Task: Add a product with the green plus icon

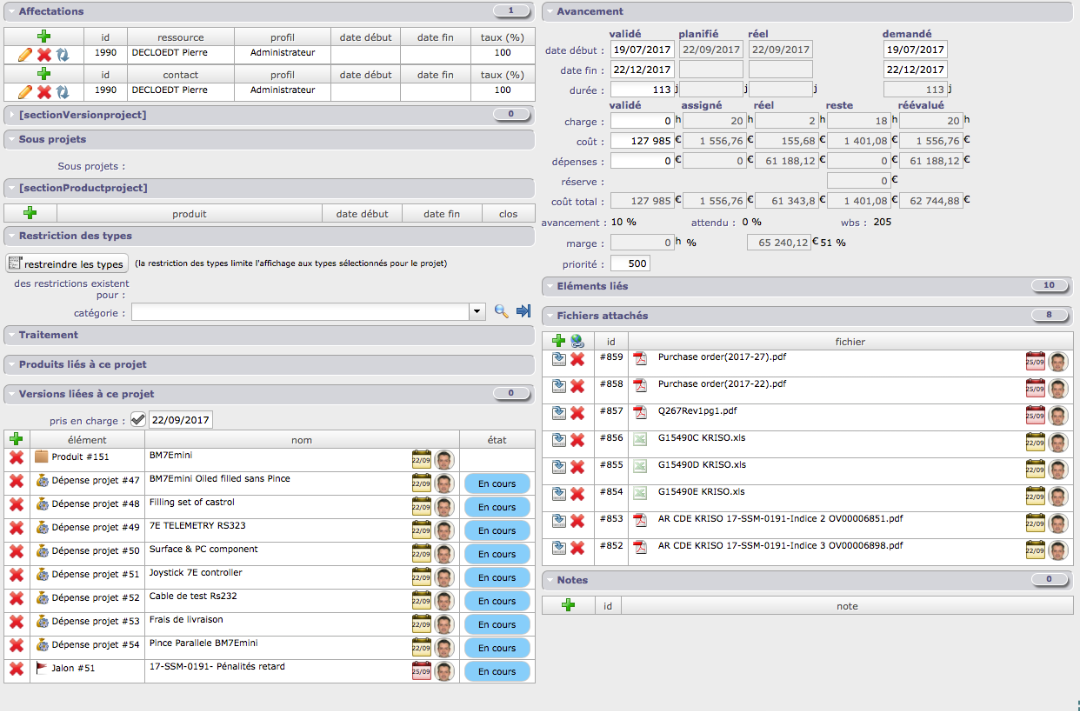Action: click(x=30, y=213)
